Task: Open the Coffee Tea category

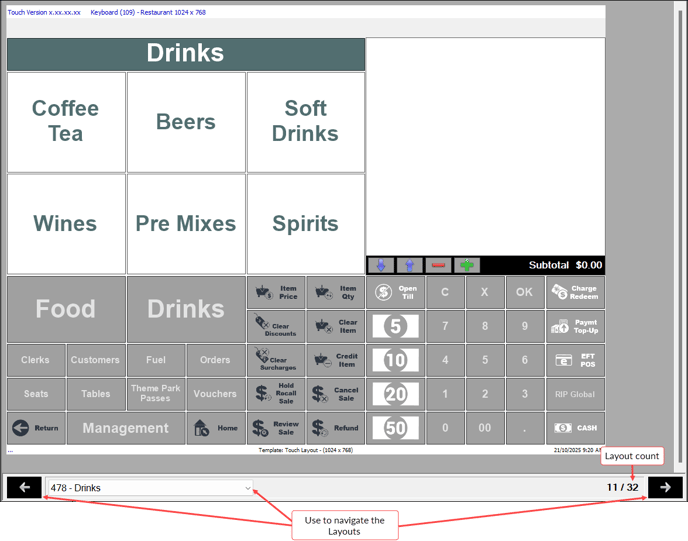Action: pos(66,122)
